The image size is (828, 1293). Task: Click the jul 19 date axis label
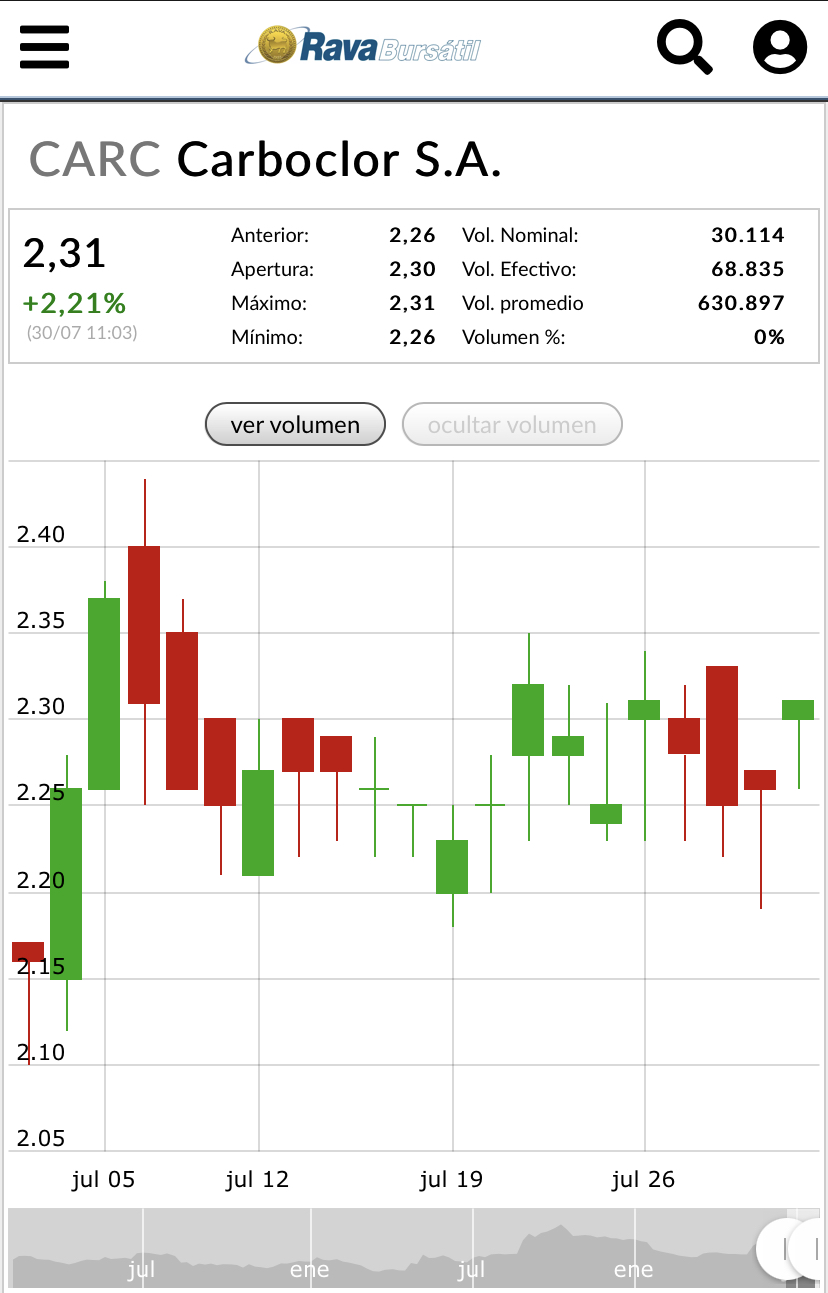451,1180
